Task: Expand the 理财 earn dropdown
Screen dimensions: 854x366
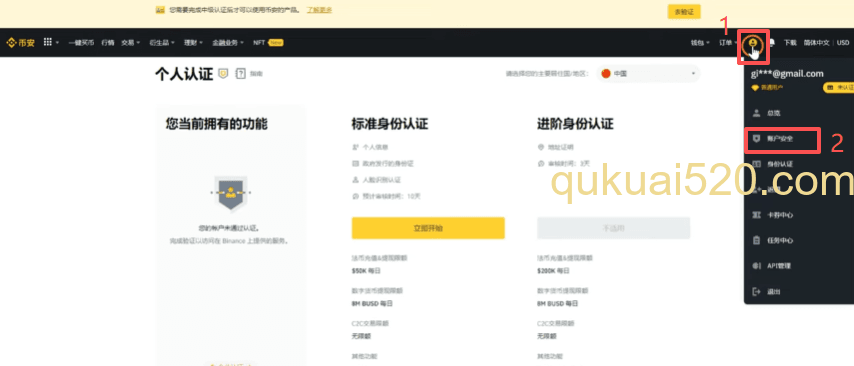Action: click(193, 42)
